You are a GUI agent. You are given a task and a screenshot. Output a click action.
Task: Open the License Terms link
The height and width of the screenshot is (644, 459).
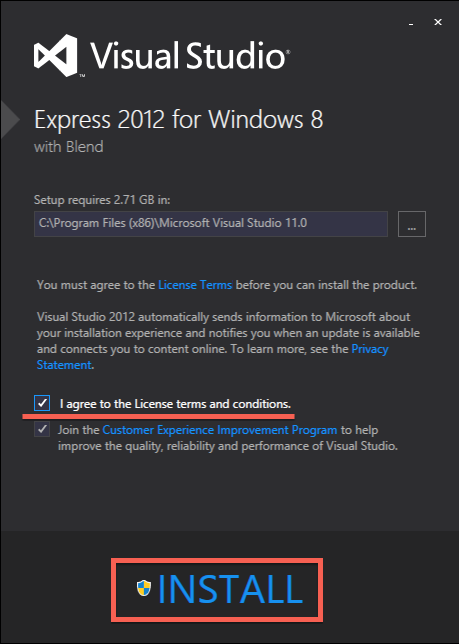[x=195, y=285]
